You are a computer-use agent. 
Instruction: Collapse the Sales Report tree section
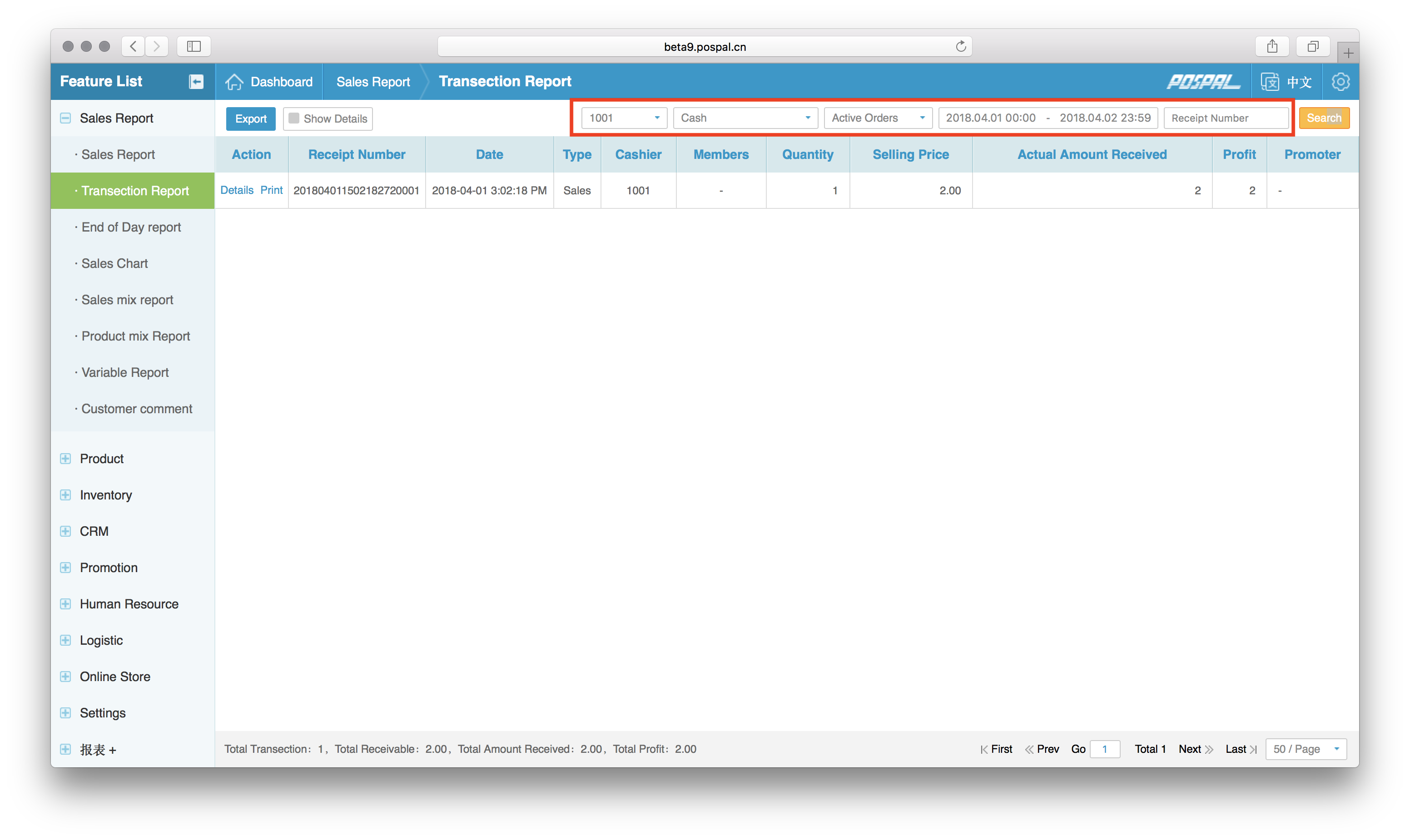pos(66,119)
